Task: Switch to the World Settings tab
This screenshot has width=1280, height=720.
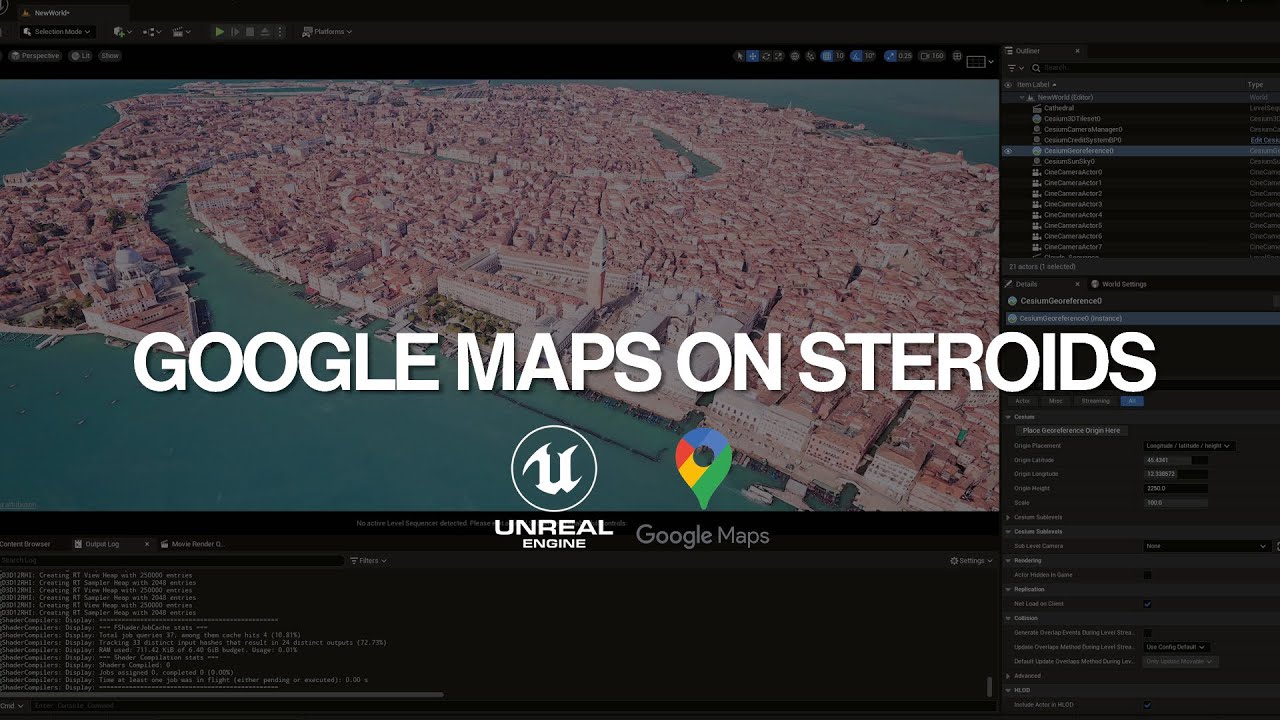Action: click(x=1123, y=284)
